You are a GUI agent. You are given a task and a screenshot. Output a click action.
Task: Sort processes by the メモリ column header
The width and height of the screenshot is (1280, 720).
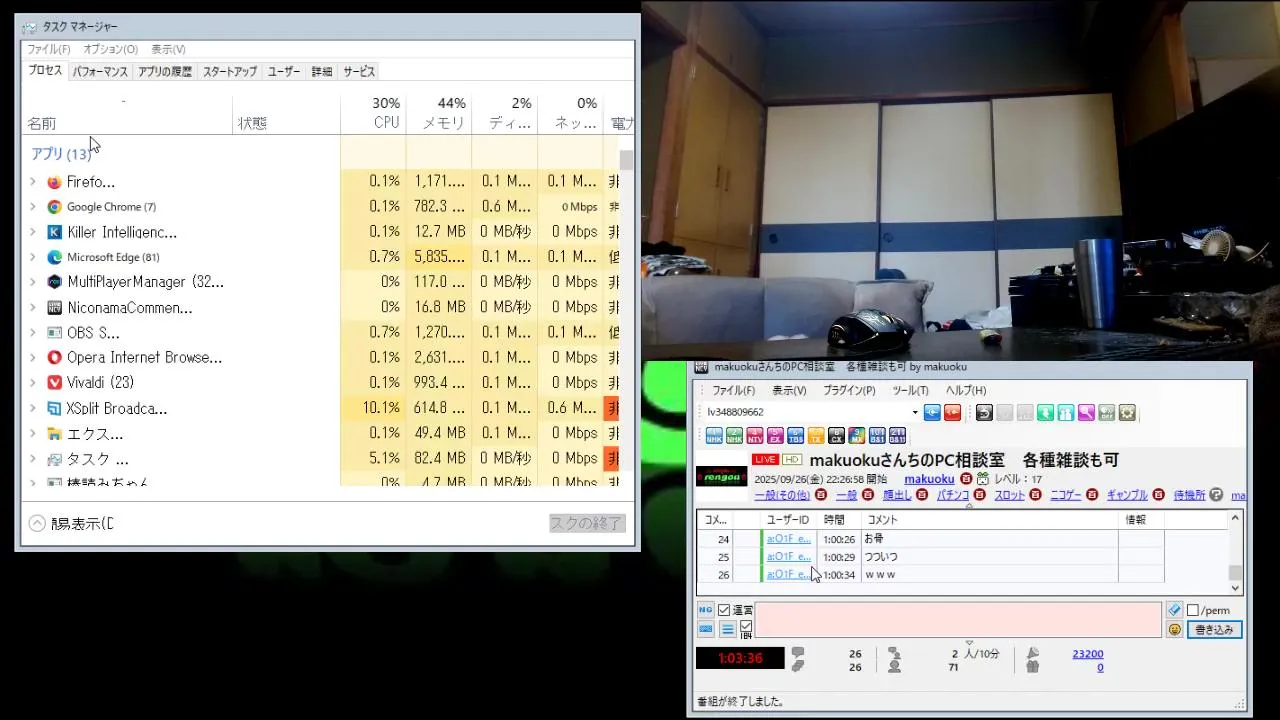click(x=439, y=113)
